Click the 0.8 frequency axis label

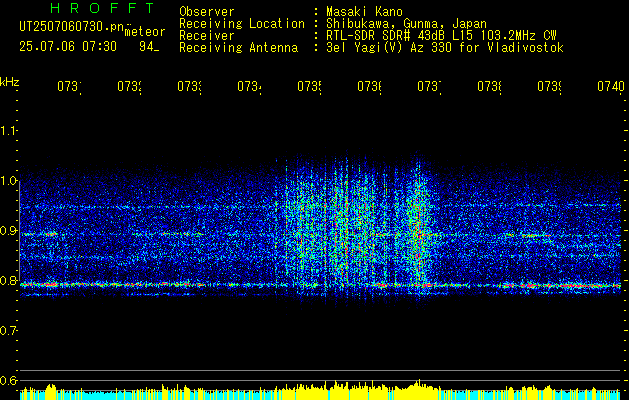click(x=9, y=280)
